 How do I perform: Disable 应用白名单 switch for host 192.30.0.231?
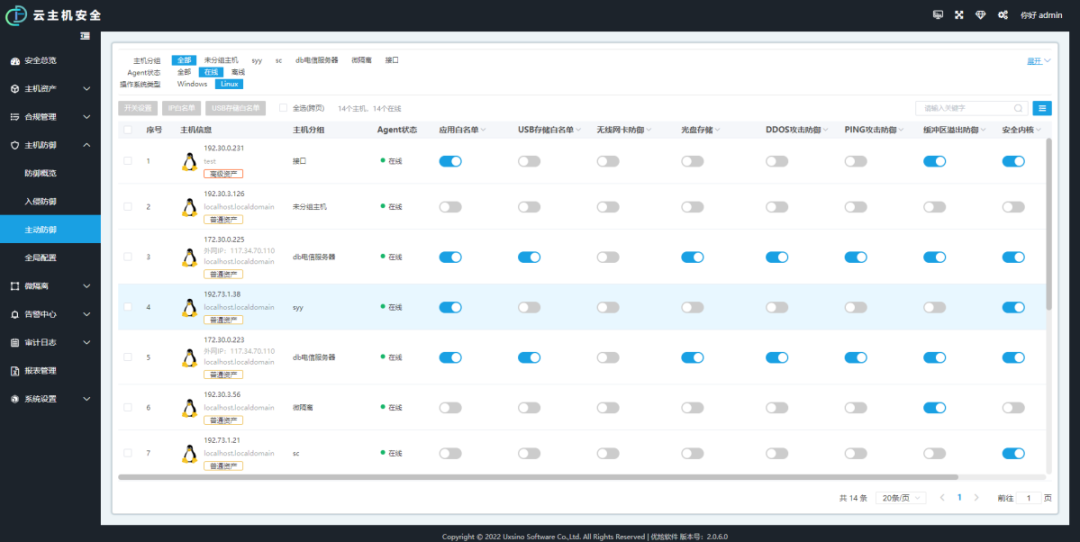(450, 161)
